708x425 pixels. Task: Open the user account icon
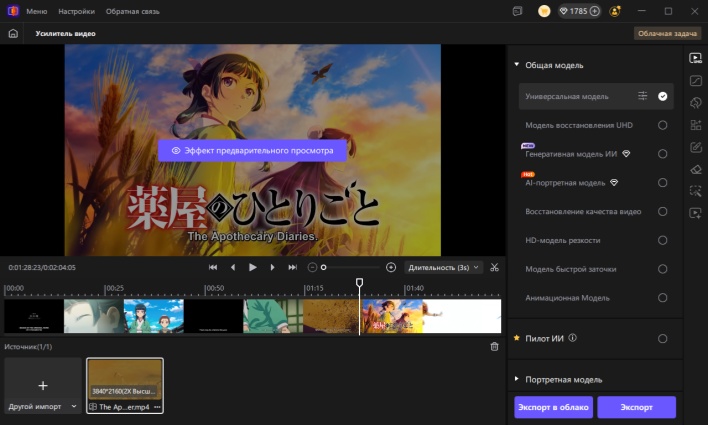click(615, 11)
